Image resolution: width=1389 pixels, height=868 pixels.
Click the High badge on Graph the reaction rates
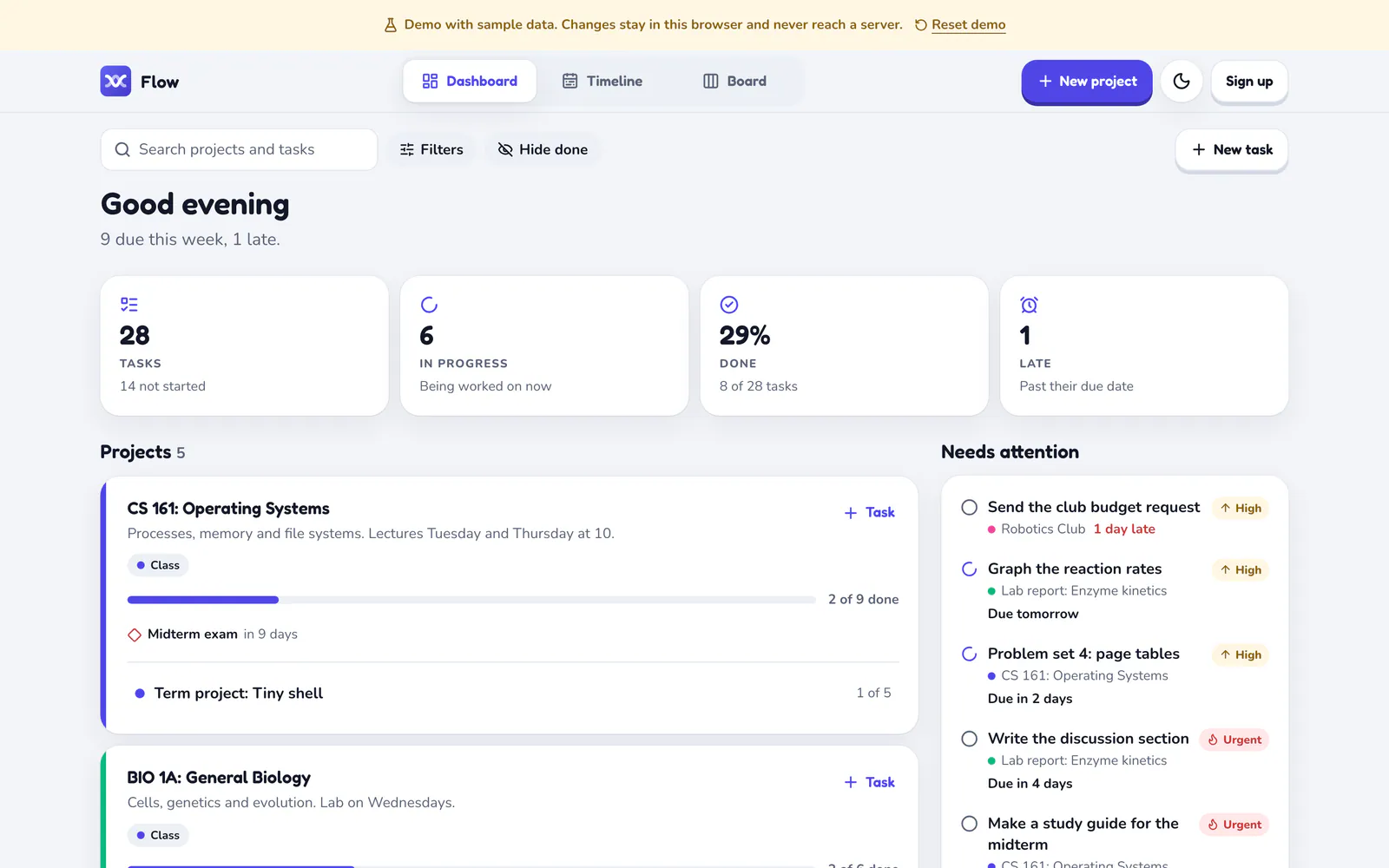(1241, 570)
